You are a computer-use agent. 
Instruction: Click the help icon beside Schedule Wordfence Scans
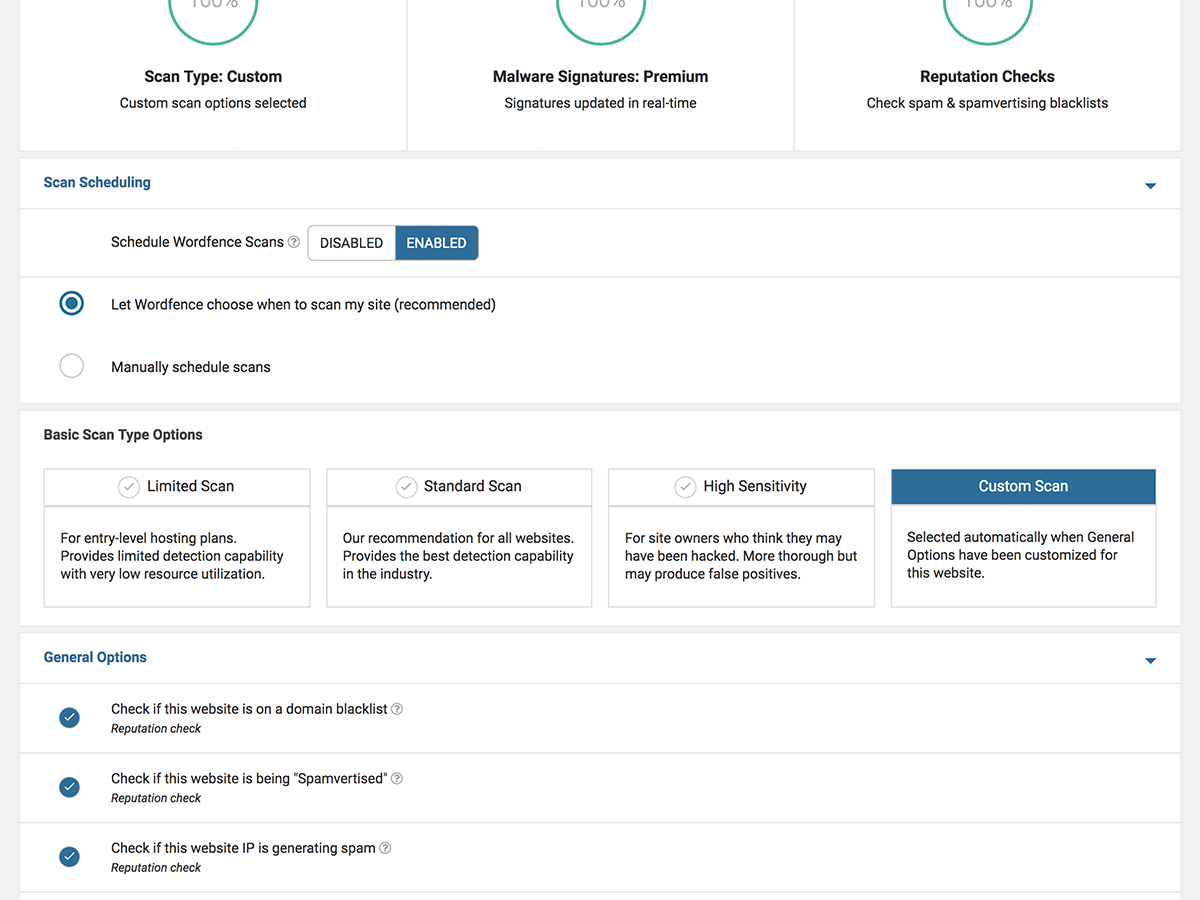(x=293, y=241)
